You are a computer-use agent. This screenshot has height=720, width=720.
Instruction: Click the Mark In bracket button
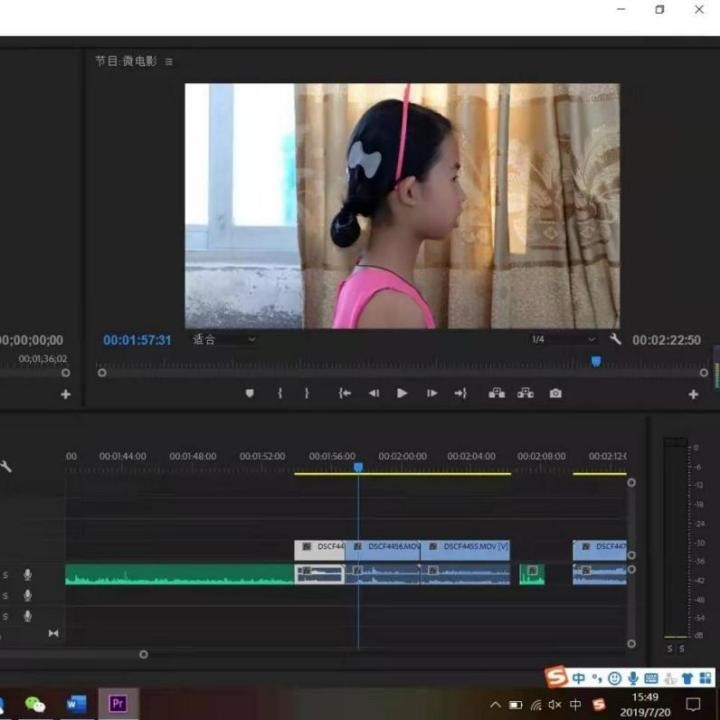click(x=280, y=394)
